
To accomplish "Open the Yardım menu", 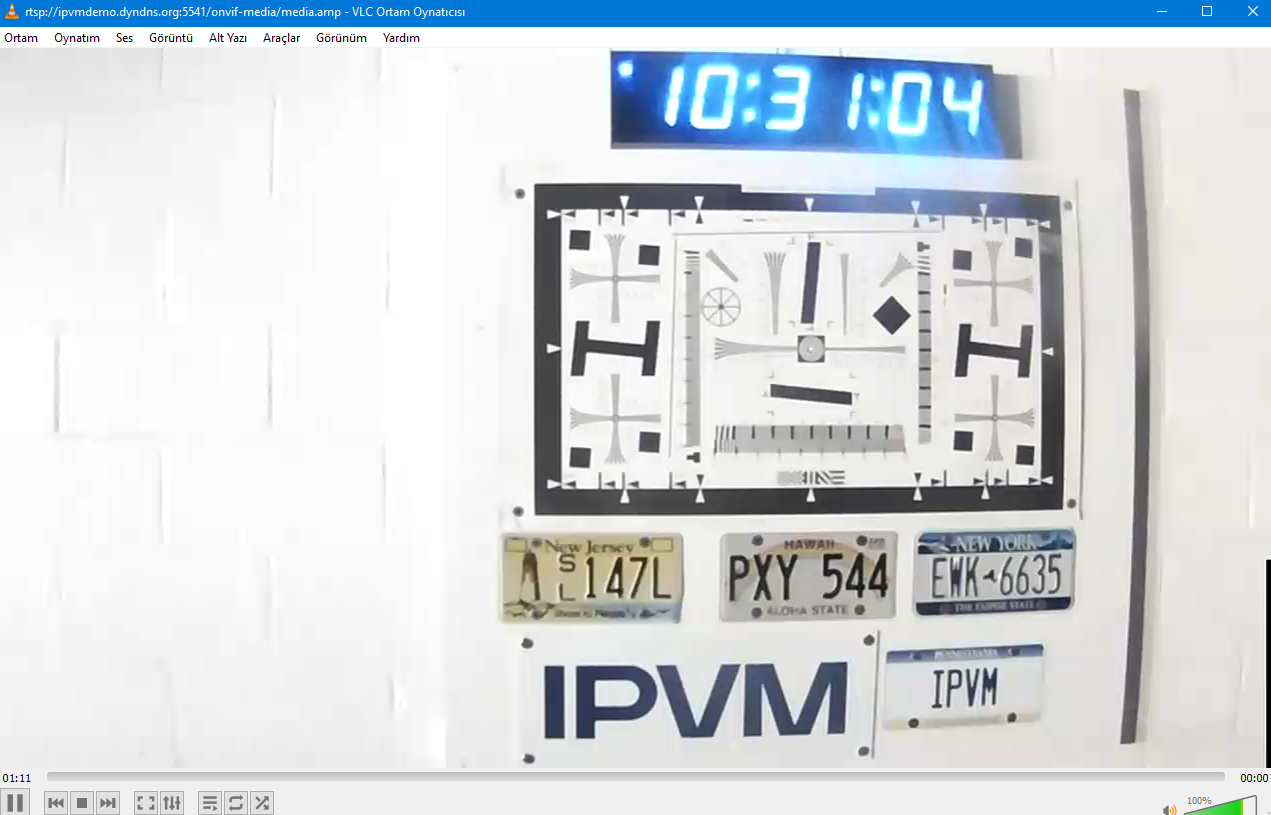I will pyautogui.click(x=401, y=38).
